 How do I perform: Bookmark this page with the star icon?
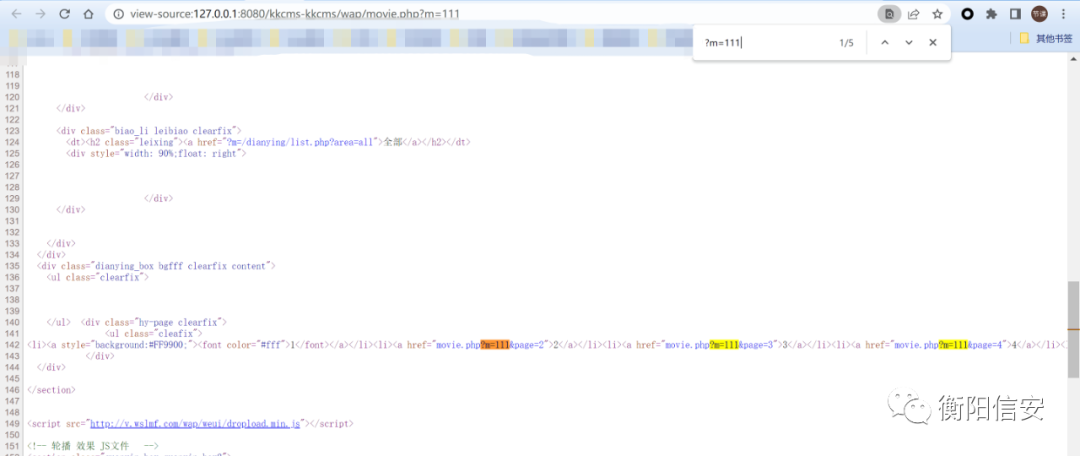point(937,14)
